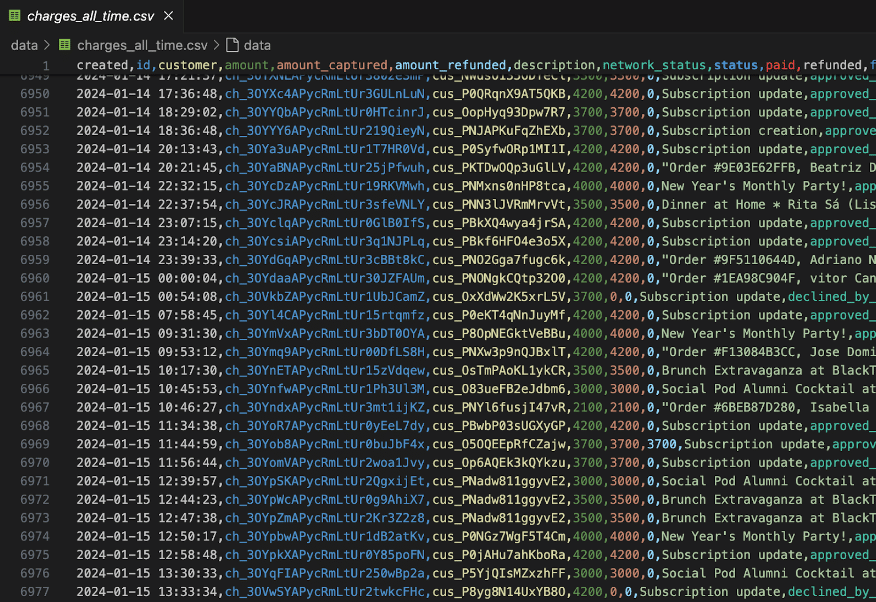Click charge id ch_3OYpWcAPycRmLtUr0g9AhiX7

click(x=325, y=499)
